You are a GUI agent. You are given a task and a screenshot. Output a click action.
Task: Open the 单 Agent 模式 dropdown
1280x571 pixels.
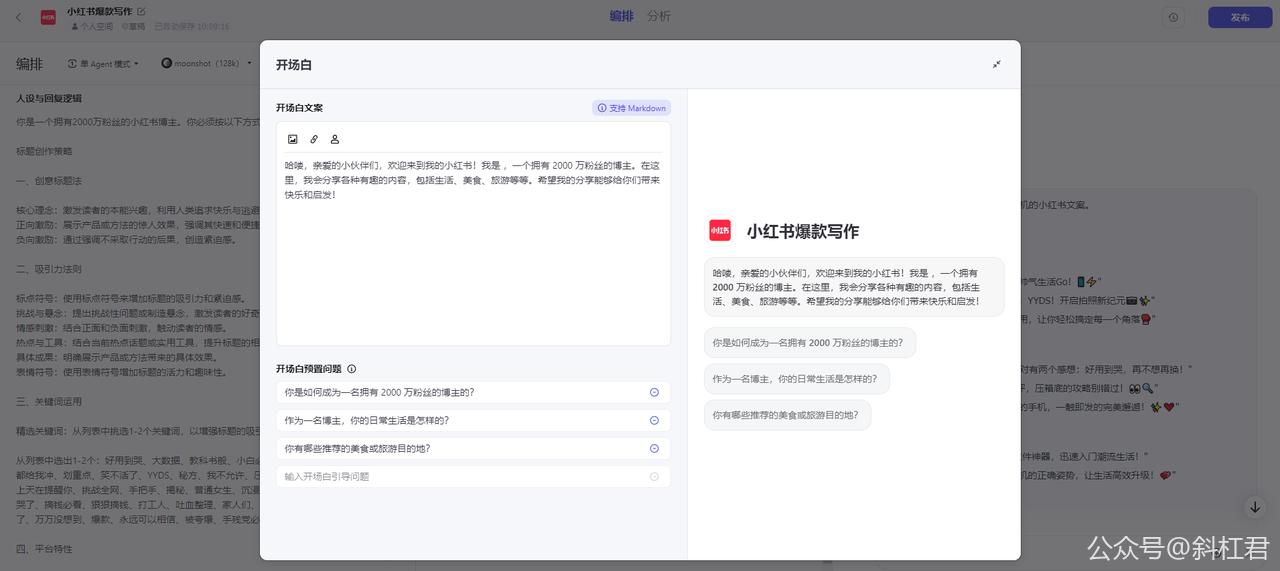[x=104, y=64]
